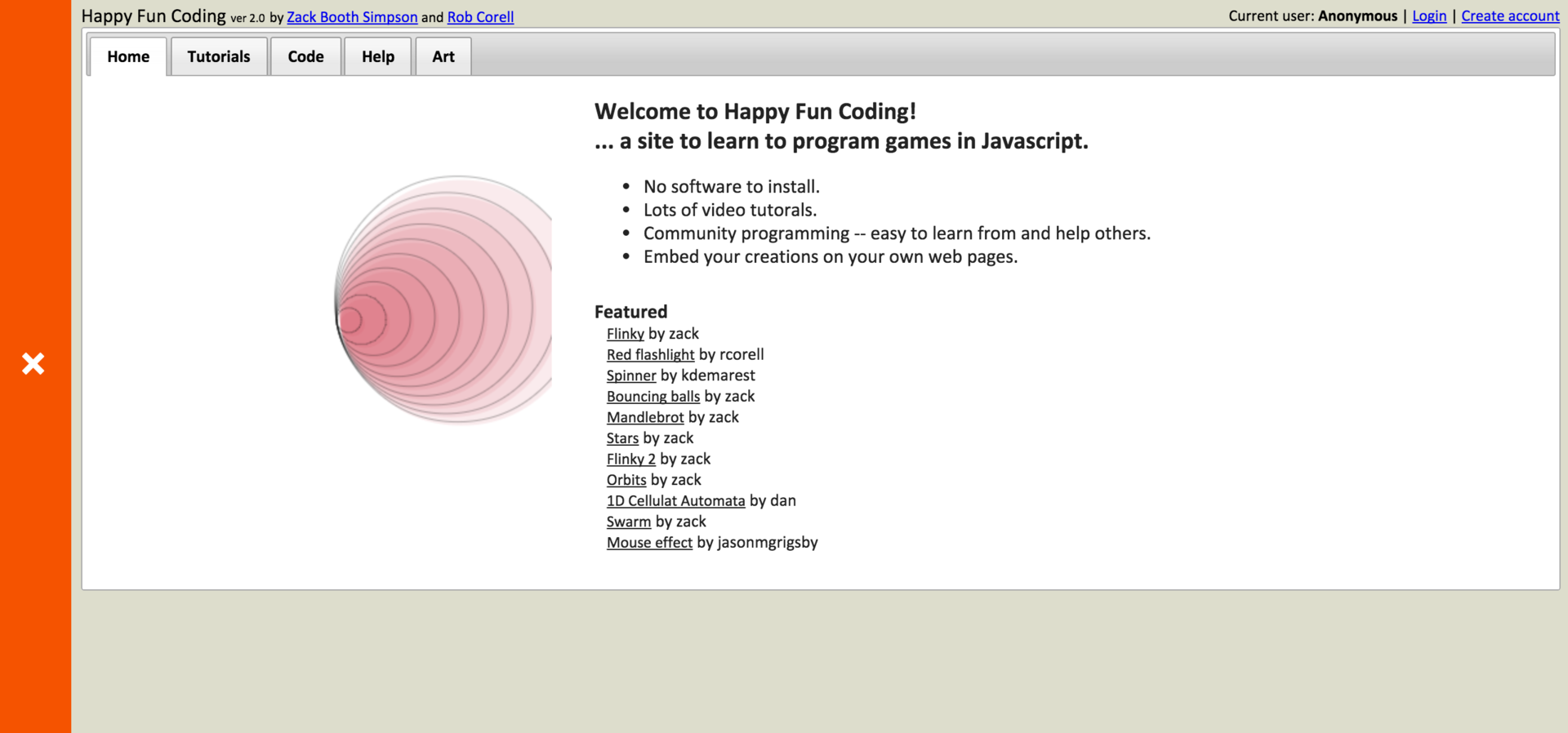The width and height of the screenshot is (1568, 733).
Task: Click the pink concentric circles animation
Action: (x=443, y=300)
